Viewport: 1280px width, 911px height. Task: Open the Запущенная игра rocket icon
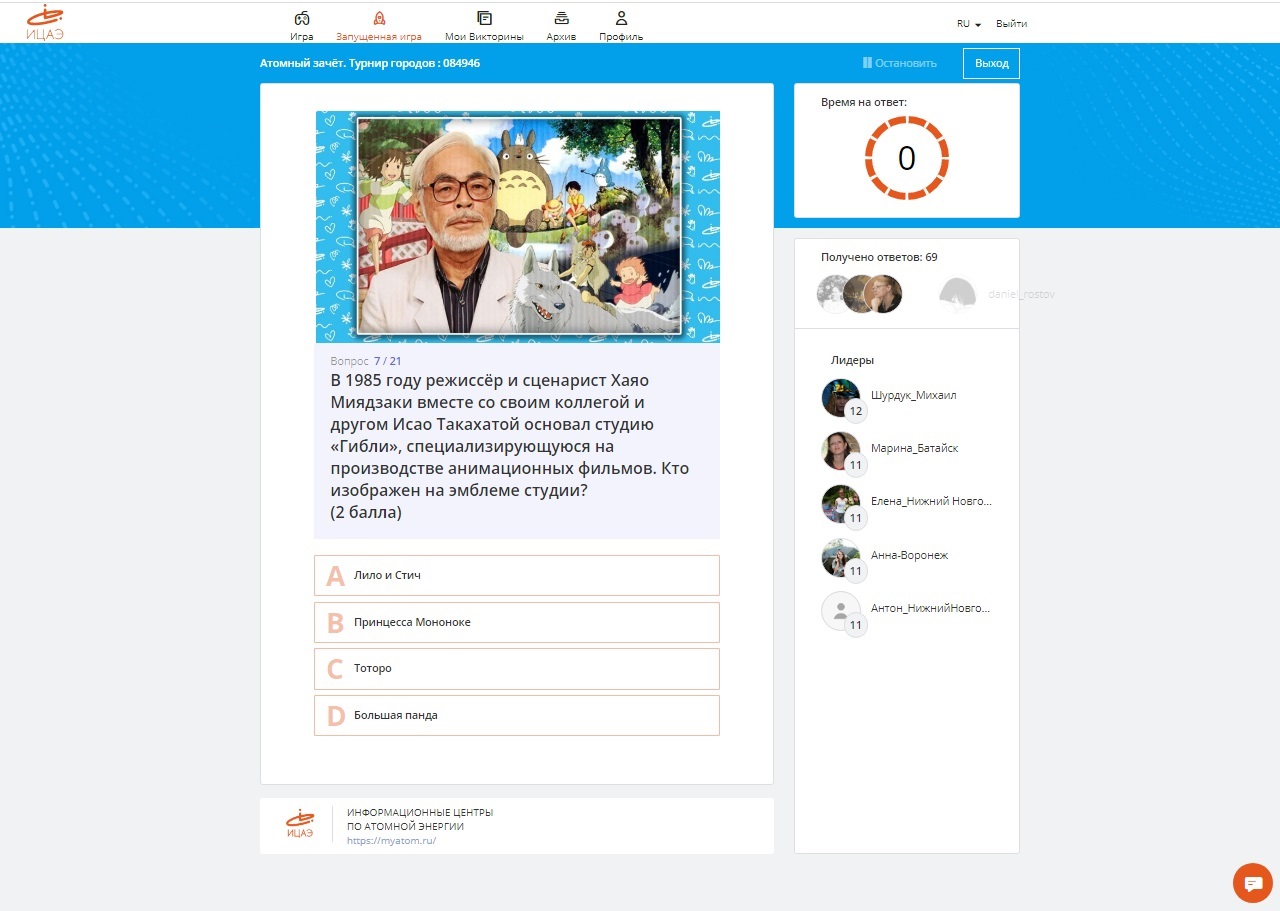[379, 18]
